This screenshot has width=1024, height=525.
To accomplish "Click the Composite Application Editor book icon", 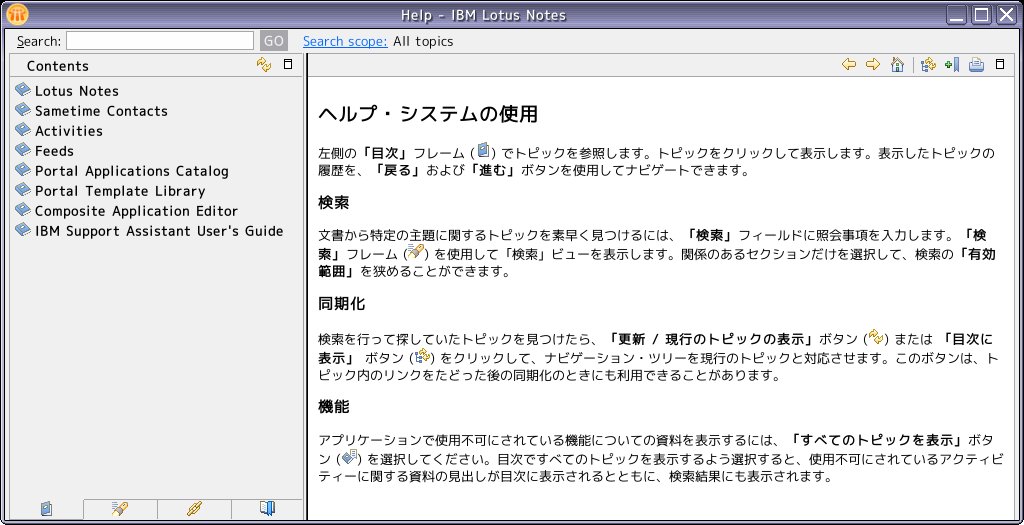I will pos(23,210).
